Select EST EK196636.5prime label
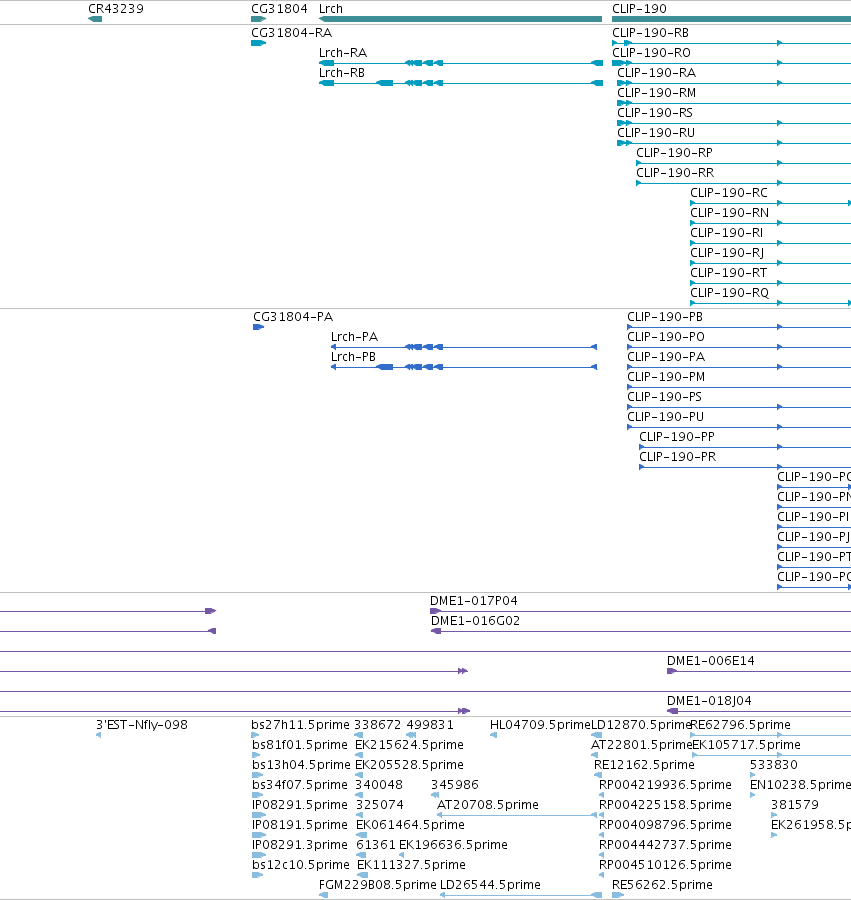The image size is (851, 900). (x=453, y=845)
